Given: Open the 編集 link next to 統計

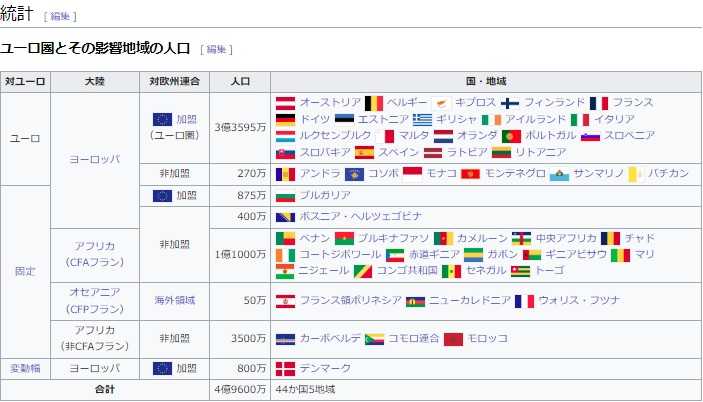Looking at the screenshot, I should 59,17.
